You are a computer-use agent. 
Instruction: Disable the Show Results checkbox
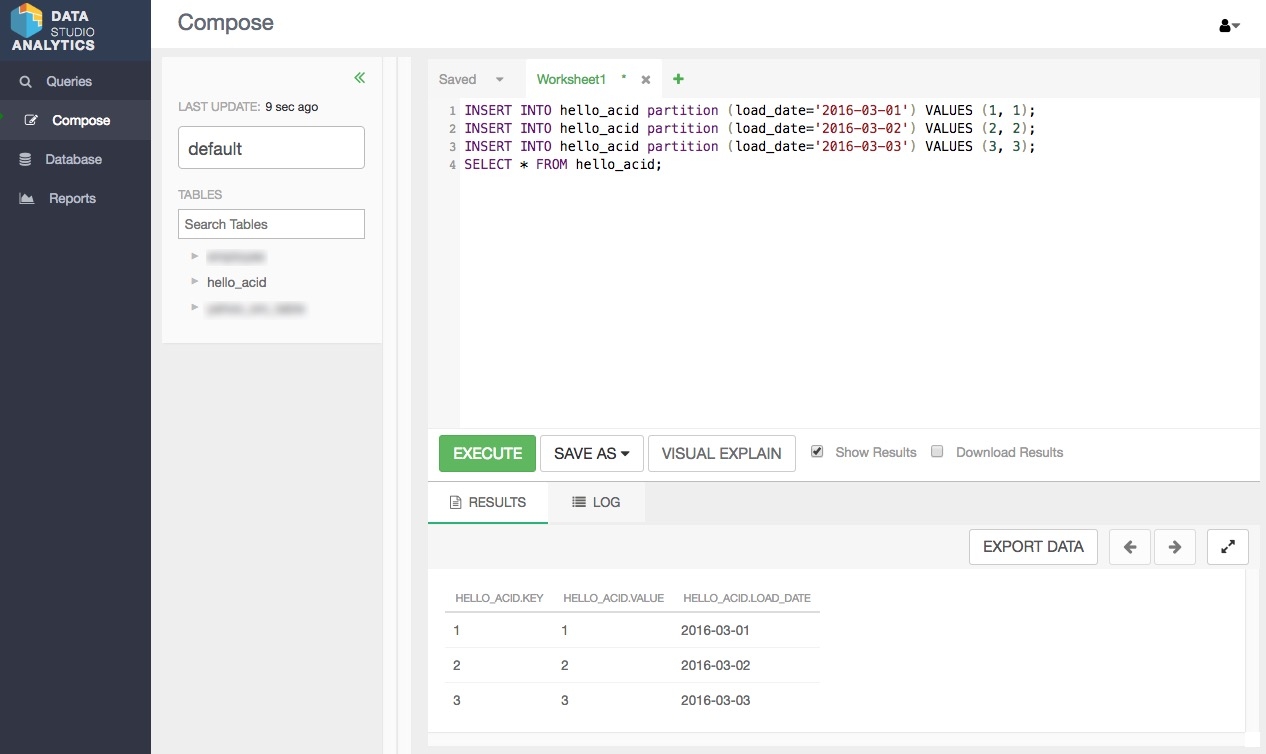pos(817,451)
